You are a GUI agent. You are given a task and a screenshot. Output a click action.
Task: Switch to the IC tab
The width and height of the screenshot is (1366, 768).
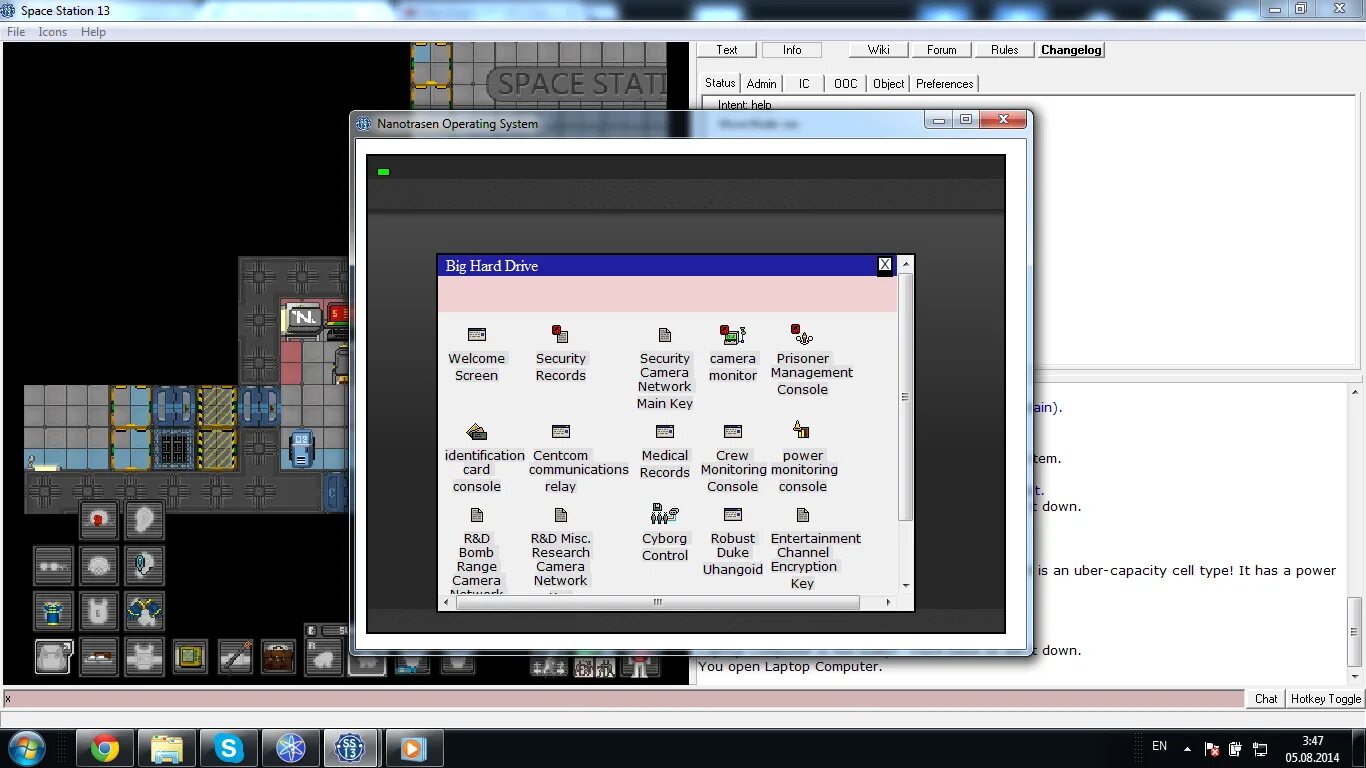(804, 83)
